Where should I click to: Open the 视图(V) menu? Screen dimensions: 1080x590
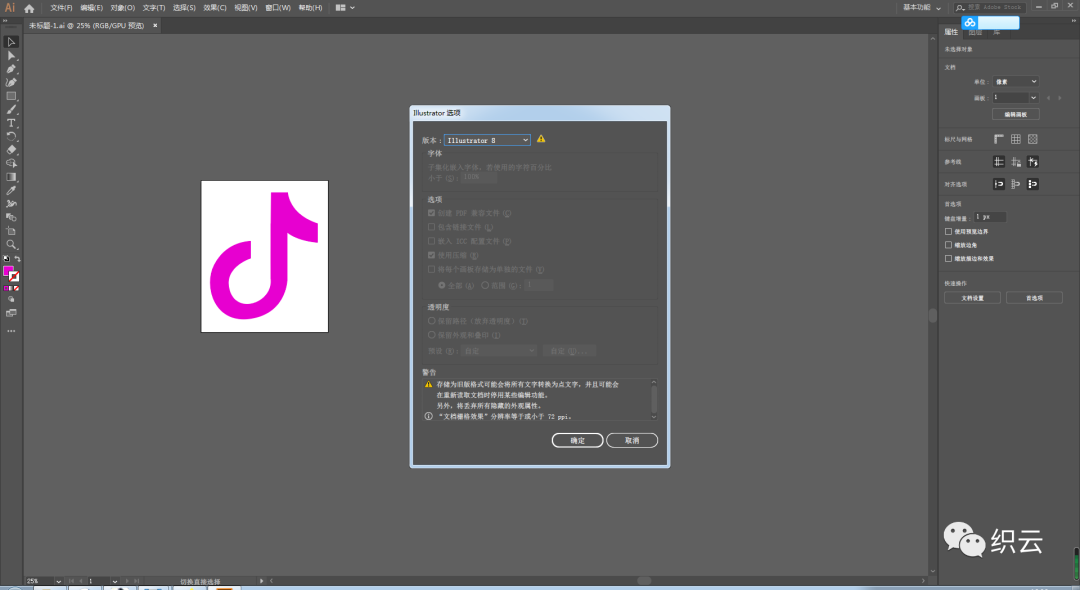click(x=245, y=8)
